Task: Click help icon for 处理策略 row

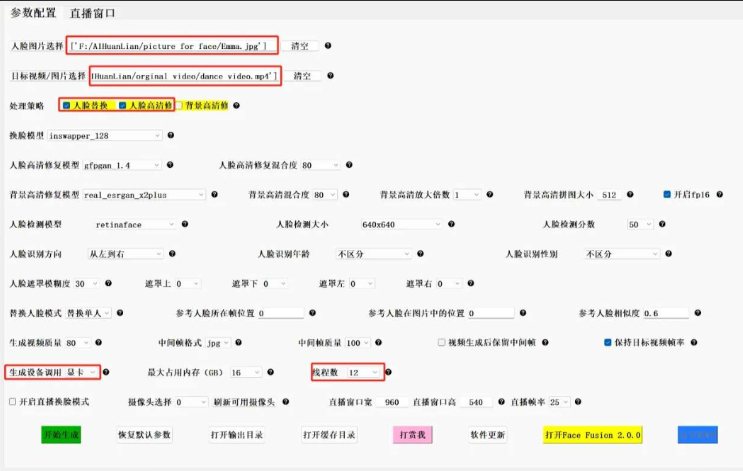Action: [x=236, y=105]
